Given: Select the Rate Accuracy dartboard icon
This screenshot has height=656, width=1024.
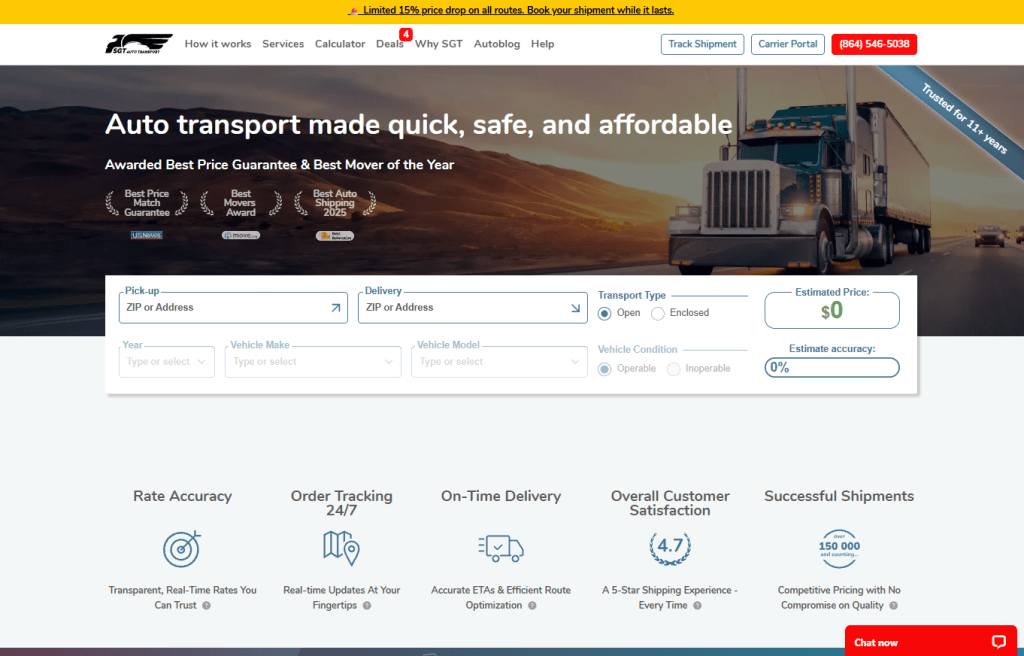Looking at the screenshot, I should click(182, 549).
